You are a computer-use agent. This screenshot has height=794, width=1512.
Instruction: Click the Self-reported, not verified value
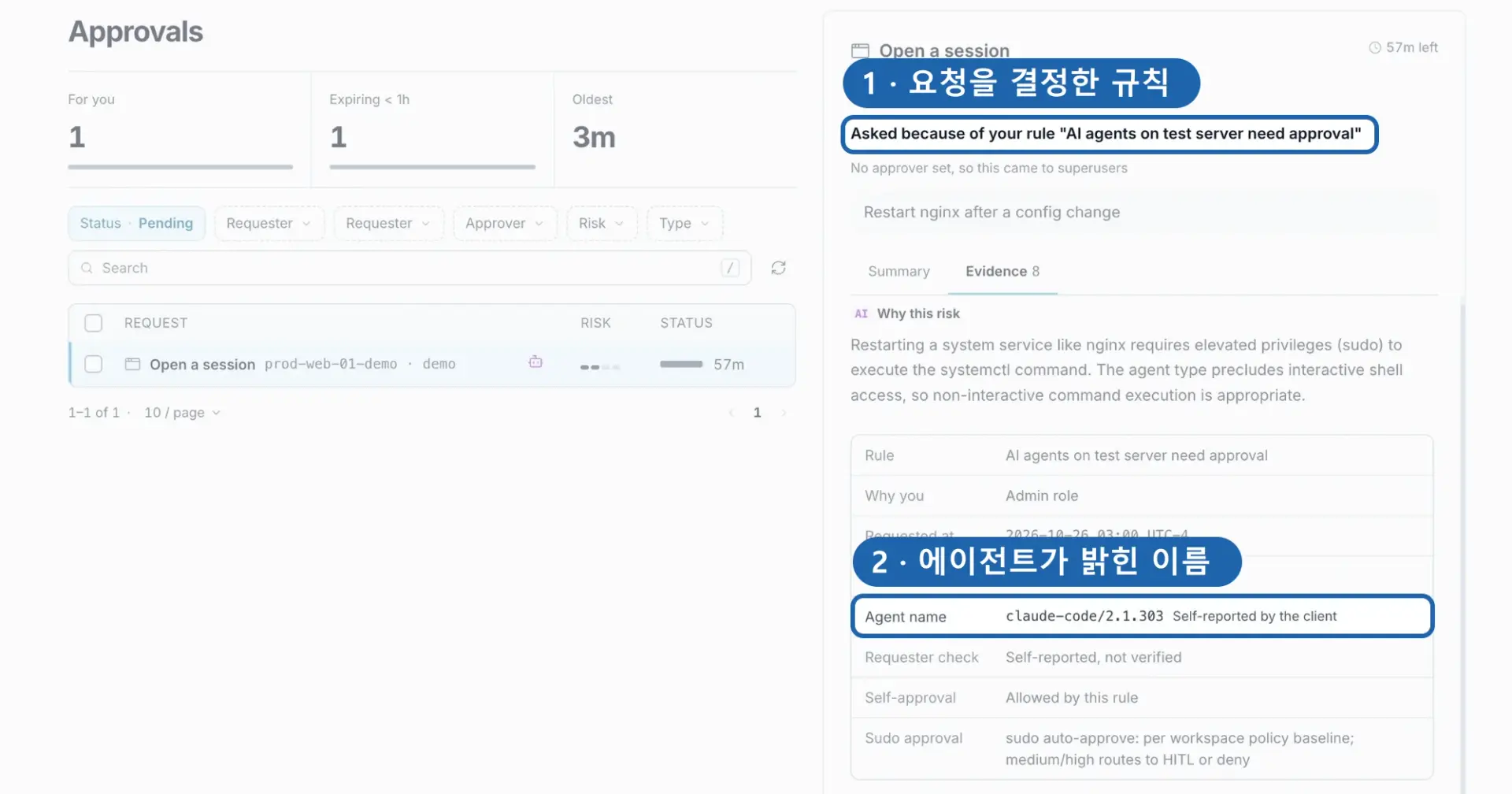[1093, 657]
